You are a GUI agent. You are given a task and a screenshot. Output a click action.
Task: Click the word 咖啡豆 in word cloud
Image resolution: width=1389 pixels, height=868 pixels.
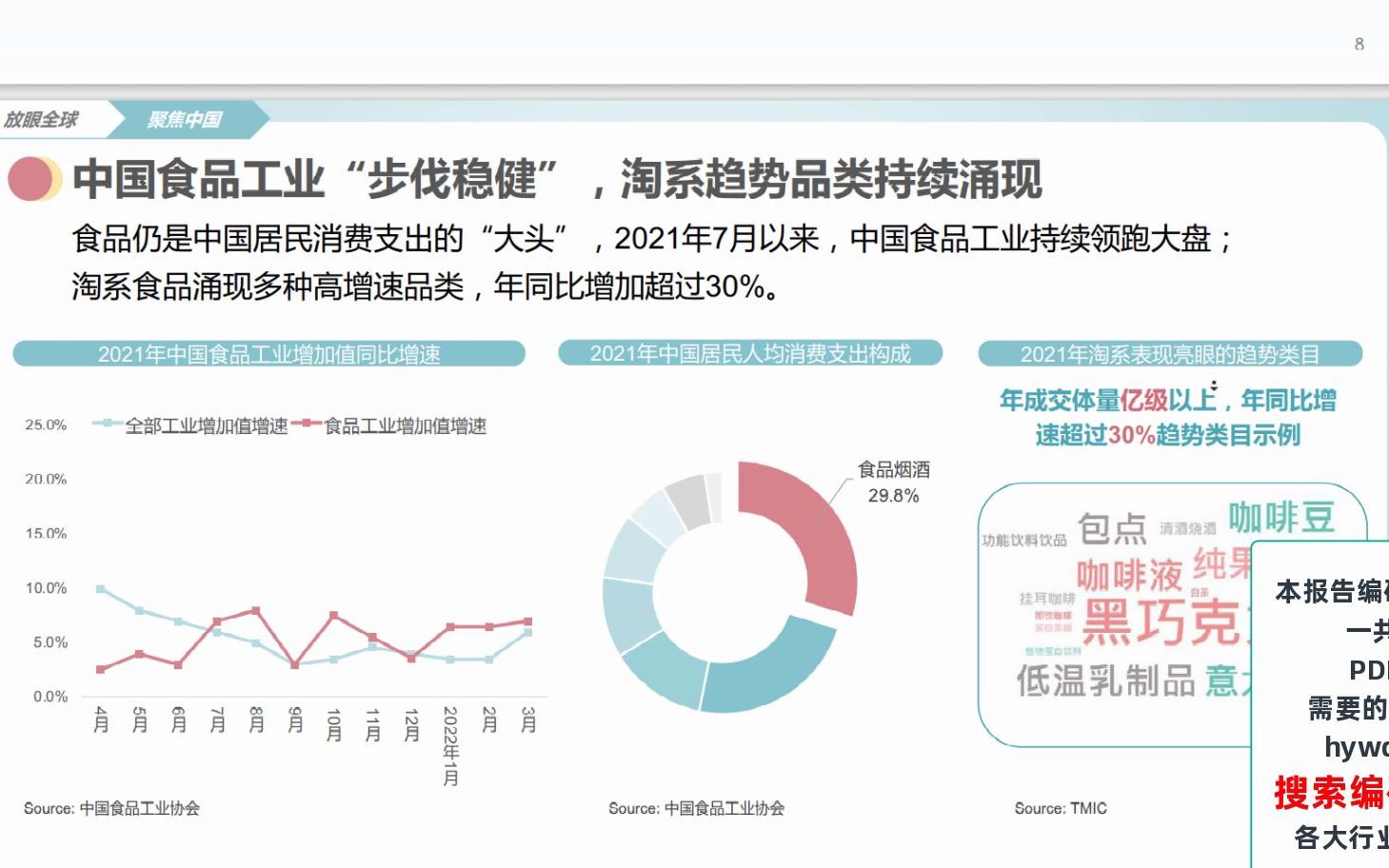(x=1281, y=518)
